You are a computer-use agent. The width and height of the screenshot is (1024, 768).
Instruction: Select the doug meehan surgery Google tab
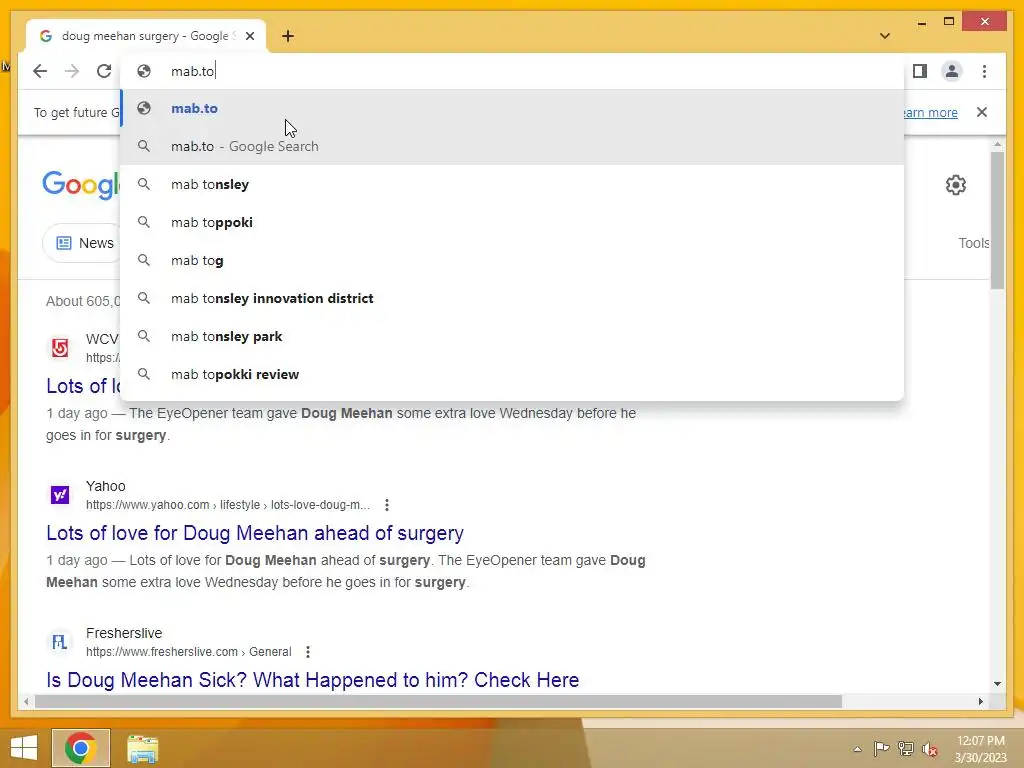coord(146,36)
